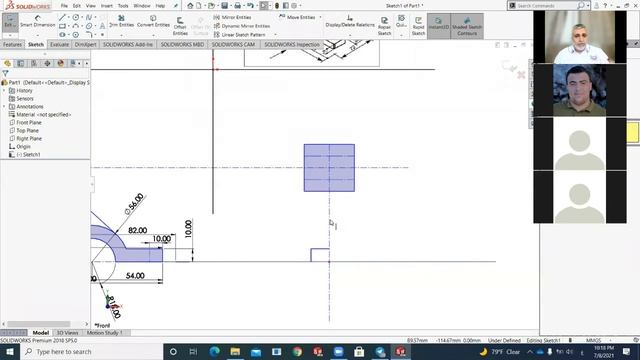Click the filter funnel icon in tree
Image resolution: width=640 pixels, height=360 pixels.
[x=5, y=73]
